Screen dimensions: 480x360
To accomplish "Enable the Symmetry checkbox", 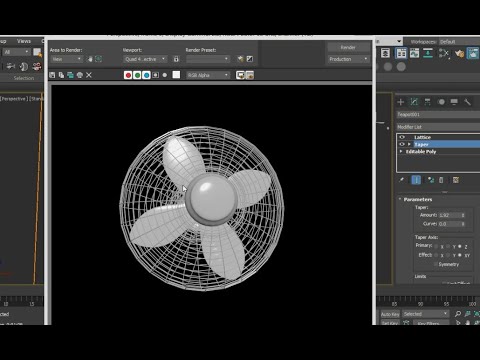I will [x=435, y=264].
